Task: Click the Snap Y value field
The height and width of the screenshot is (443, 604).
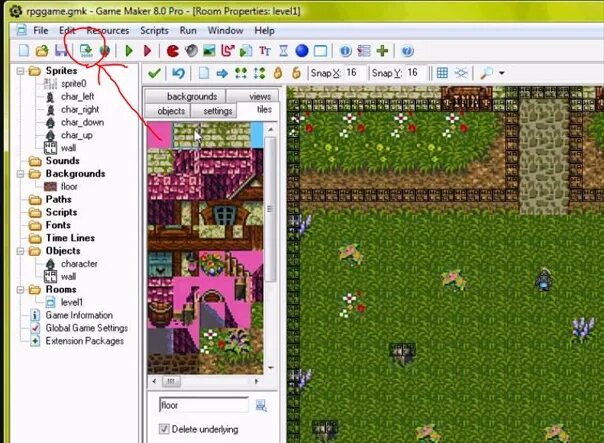Action: [x=415, y=73]
